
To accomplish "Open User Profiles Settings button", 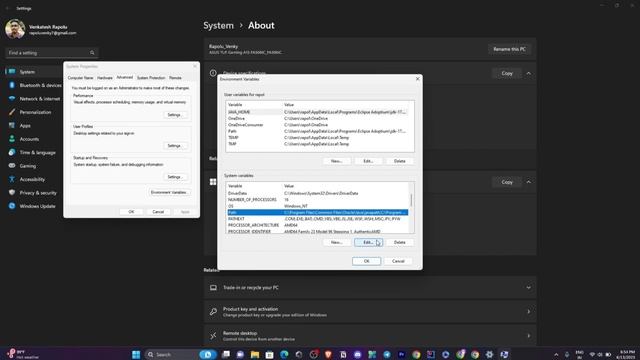I will coord(174,146).
